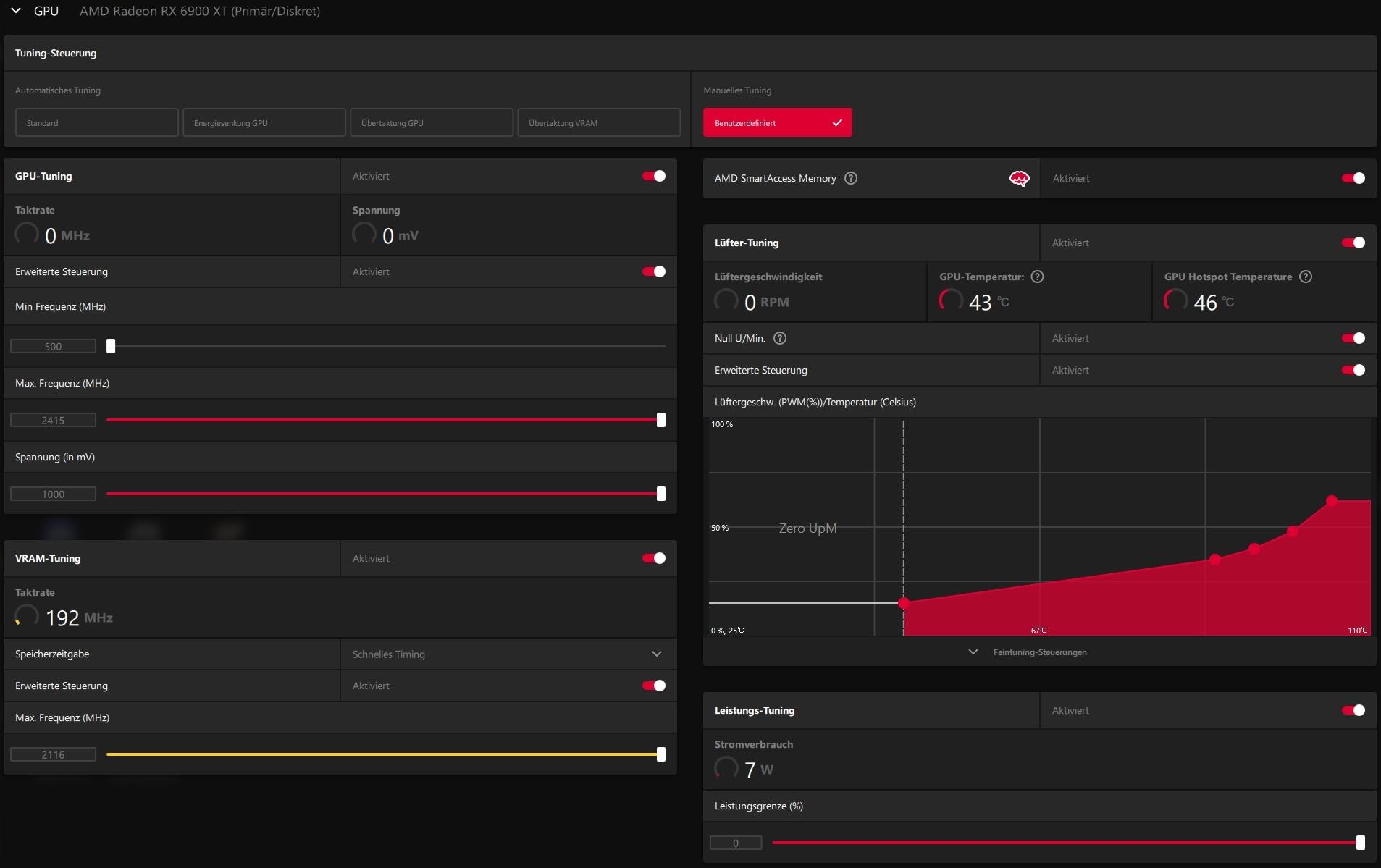This screenshot has height=868, width=1381.
Task: Toggle AMD SmartAccess Memory switch
Action: pyautogui.click(x=1353, y=178)
